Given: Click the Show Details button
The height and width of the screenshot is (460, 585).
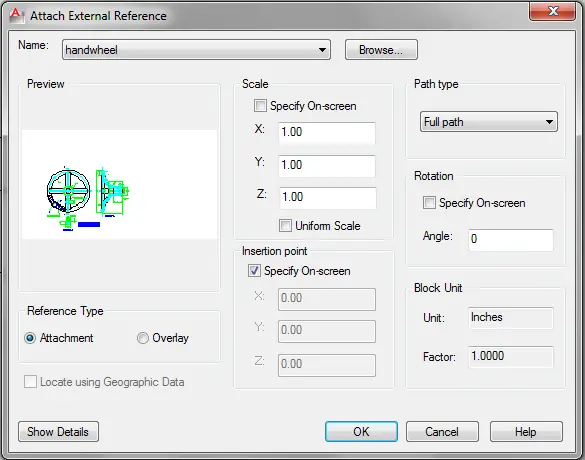Looking at the screenshot, I should tap(58, 432).
